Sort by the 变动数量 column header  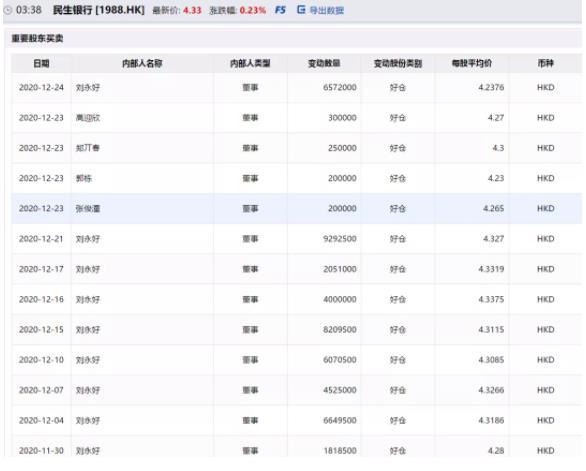click(x=324, y=63)
